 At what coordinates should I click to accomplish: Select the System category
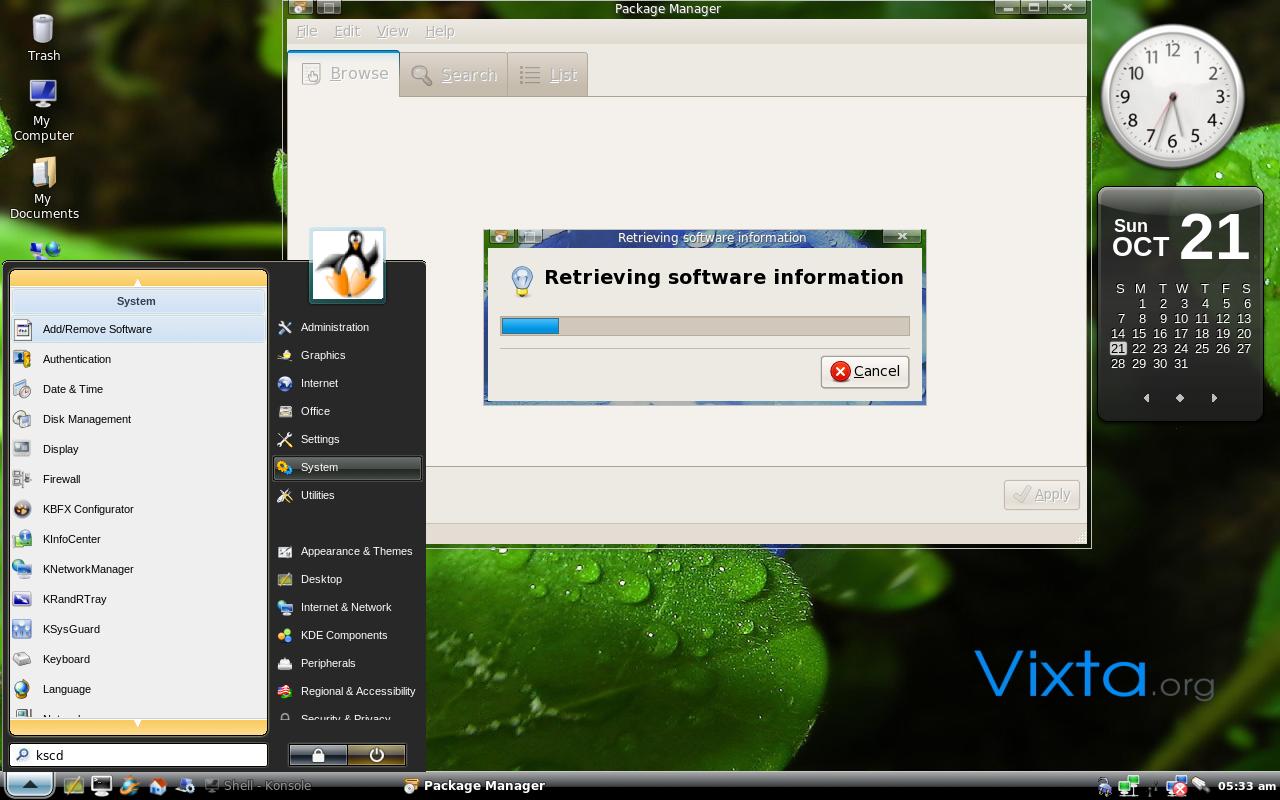pos(347,467)
